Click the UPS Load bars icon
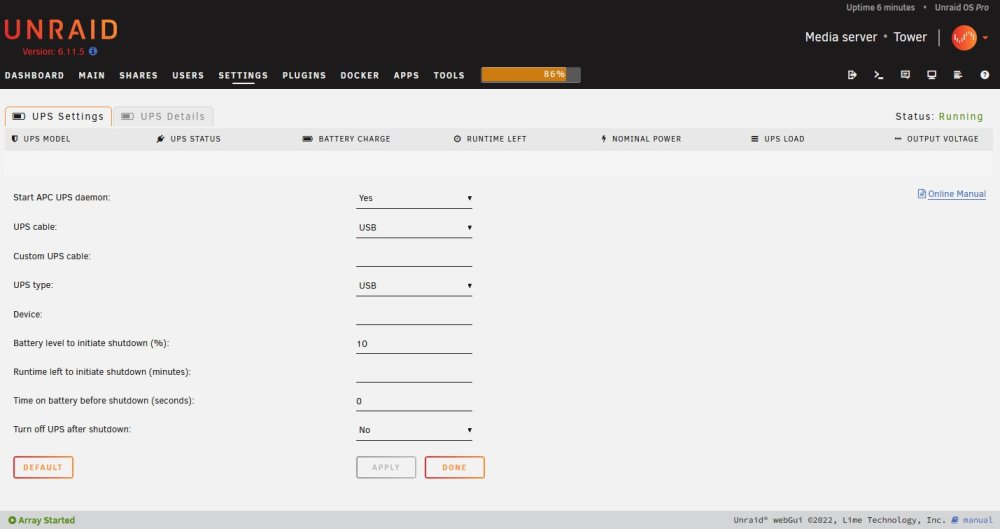The height and width of the screenshot is (529, 1000). [754, 138]
